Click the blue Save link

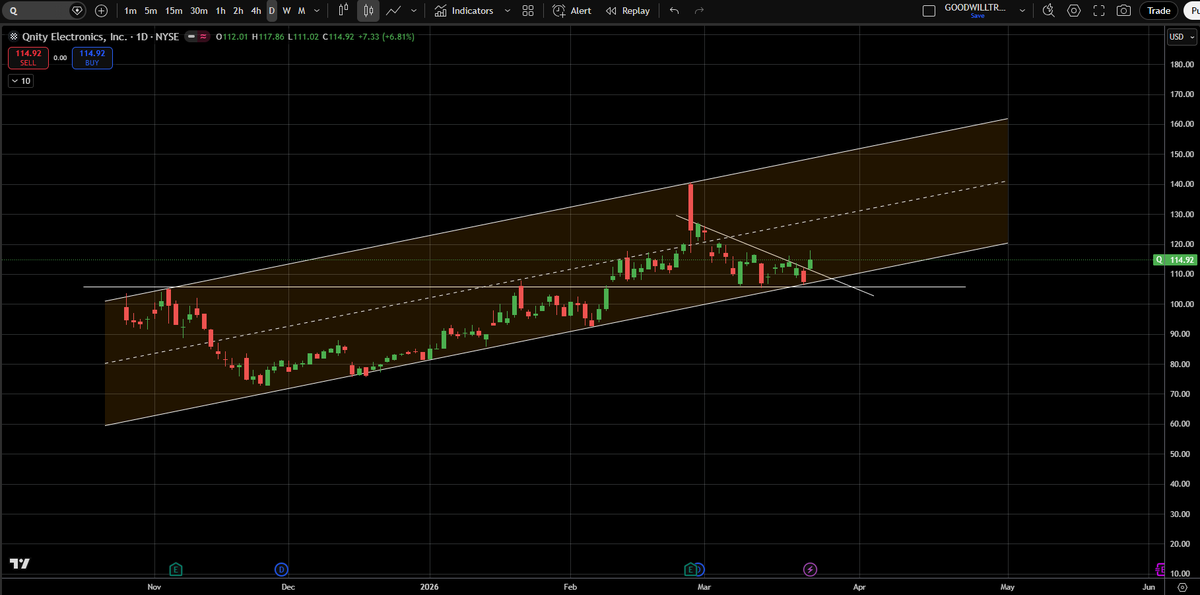976,16
